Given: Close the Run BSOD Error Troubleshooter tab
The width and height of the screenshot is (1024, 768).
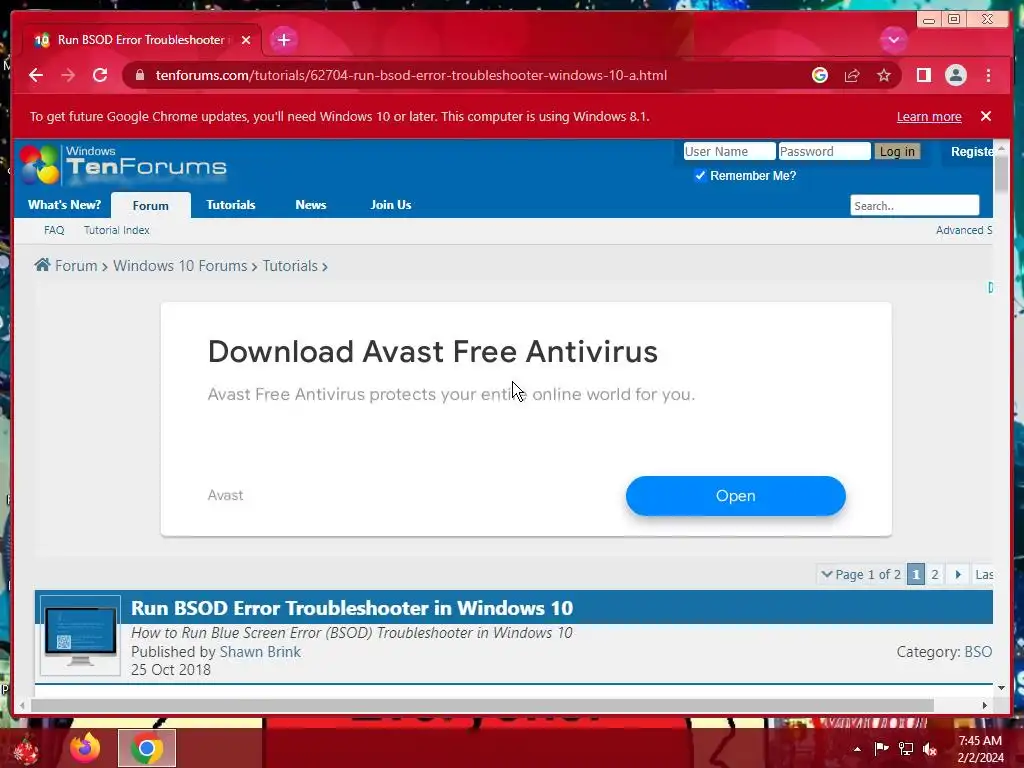Looking at the screenshot, I should point(246,40).
